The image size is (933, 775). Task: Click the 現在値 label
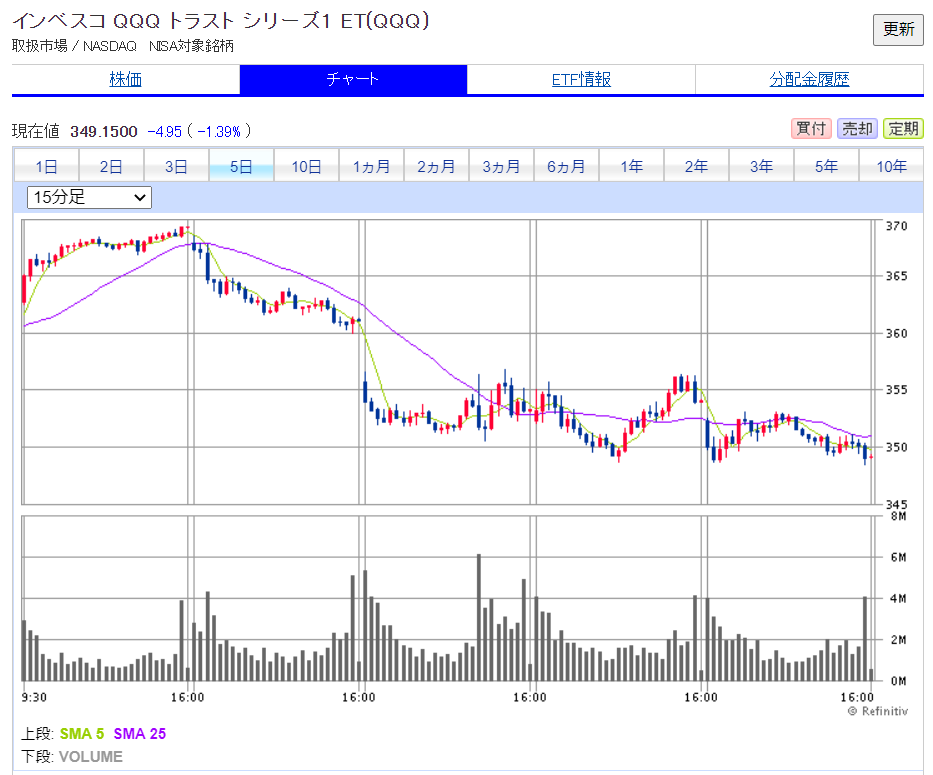click(x=36, y=131)
